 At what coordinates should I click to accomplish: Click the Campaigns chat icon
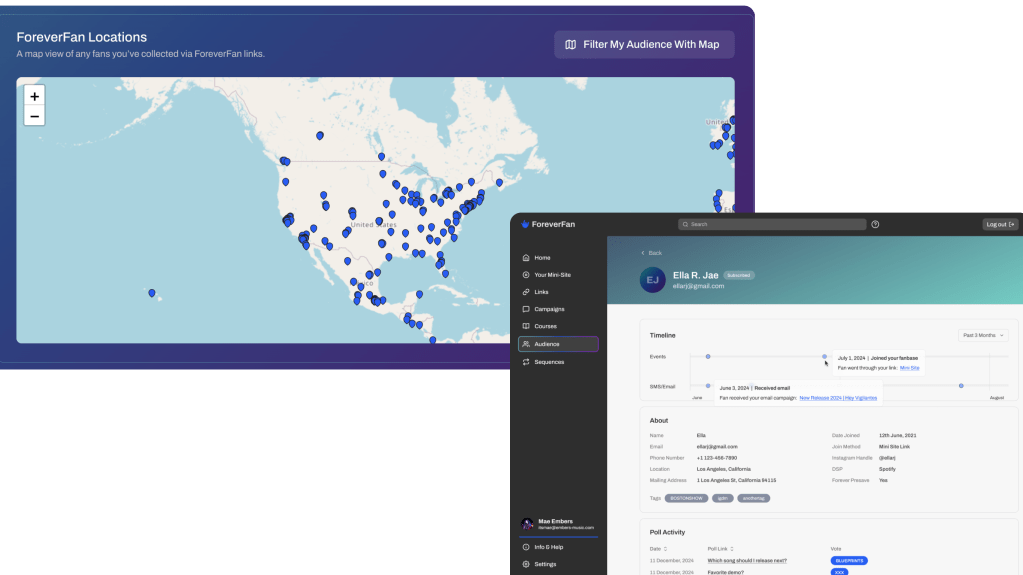(x=526, y=309)
